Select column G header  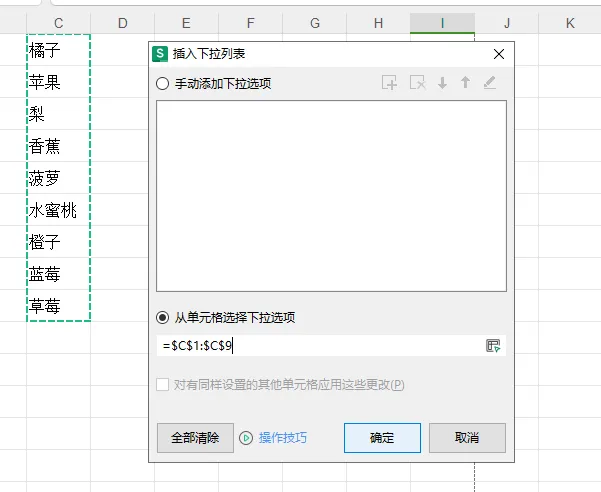pos(314,23)
